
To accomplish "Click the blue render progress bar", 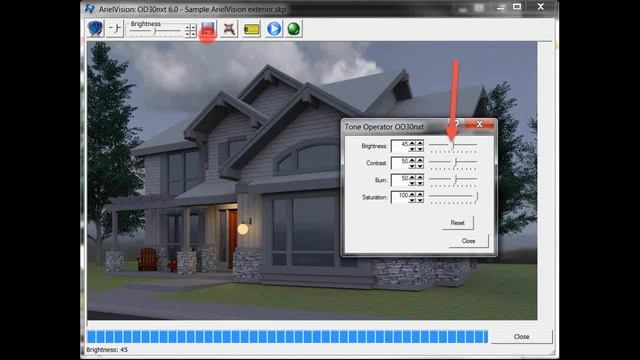I will coord(287,337).
